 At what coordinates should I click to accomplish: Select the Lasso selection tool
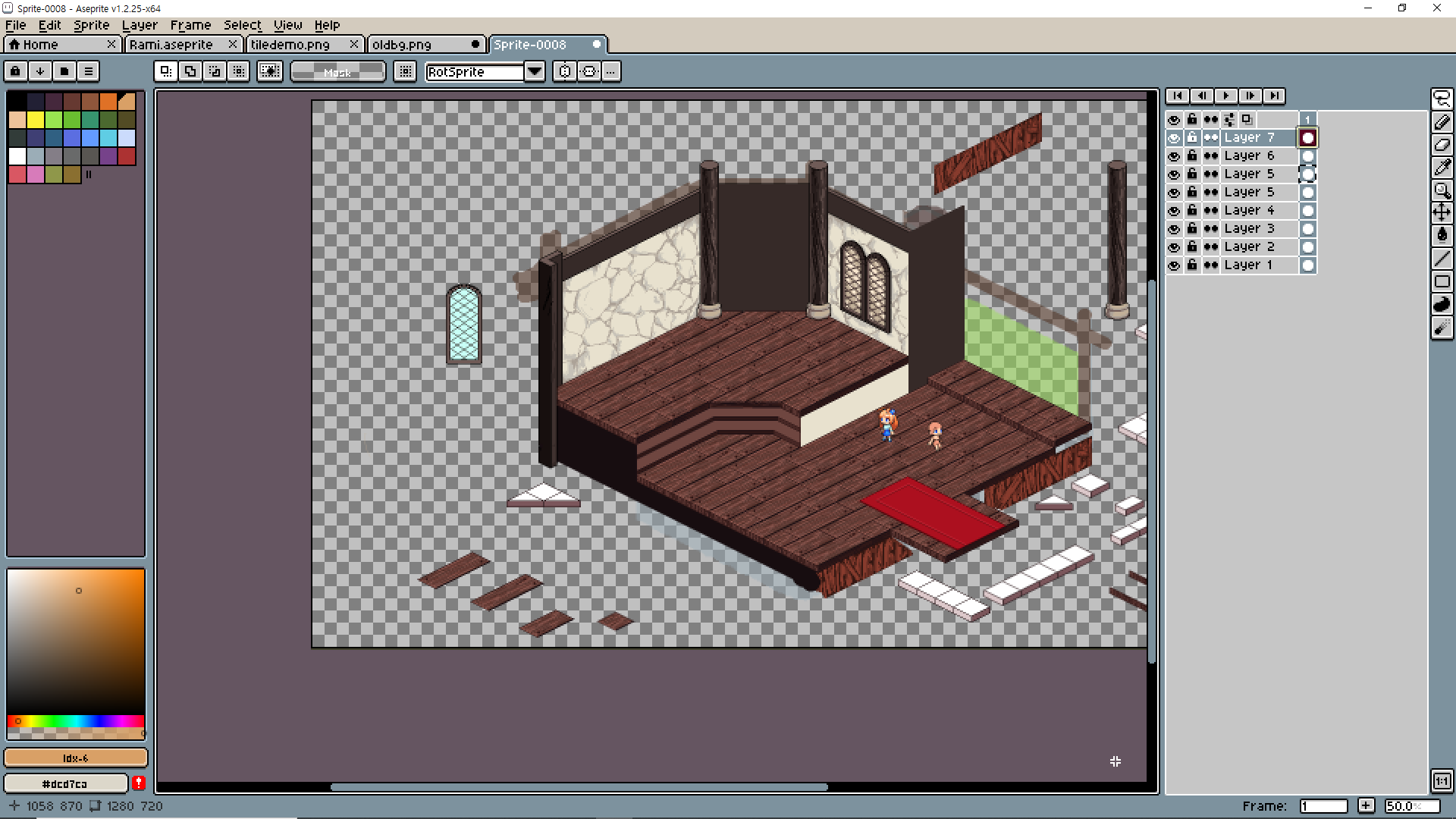1442,99
